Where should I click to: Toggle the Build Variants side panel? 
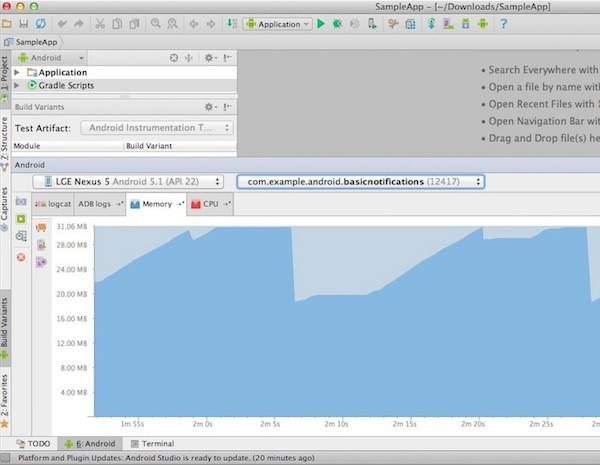(6, 327)
